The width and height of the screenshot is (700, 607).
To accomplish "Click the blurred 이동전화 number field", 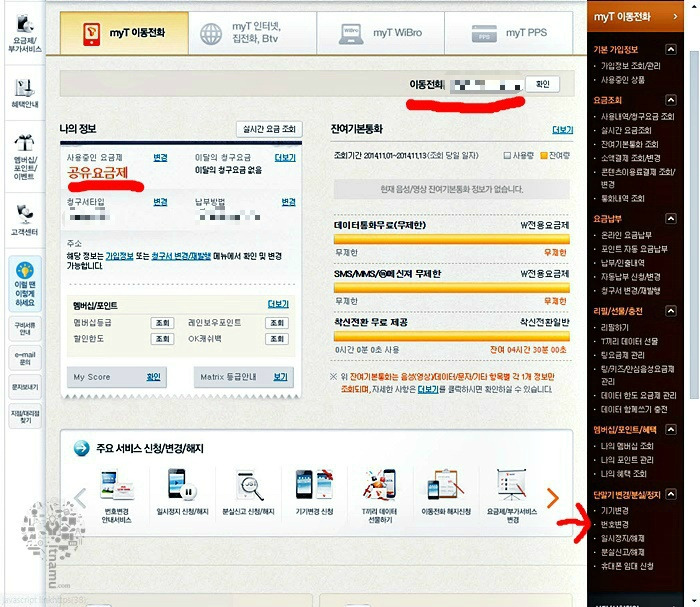I will point(486,85).
